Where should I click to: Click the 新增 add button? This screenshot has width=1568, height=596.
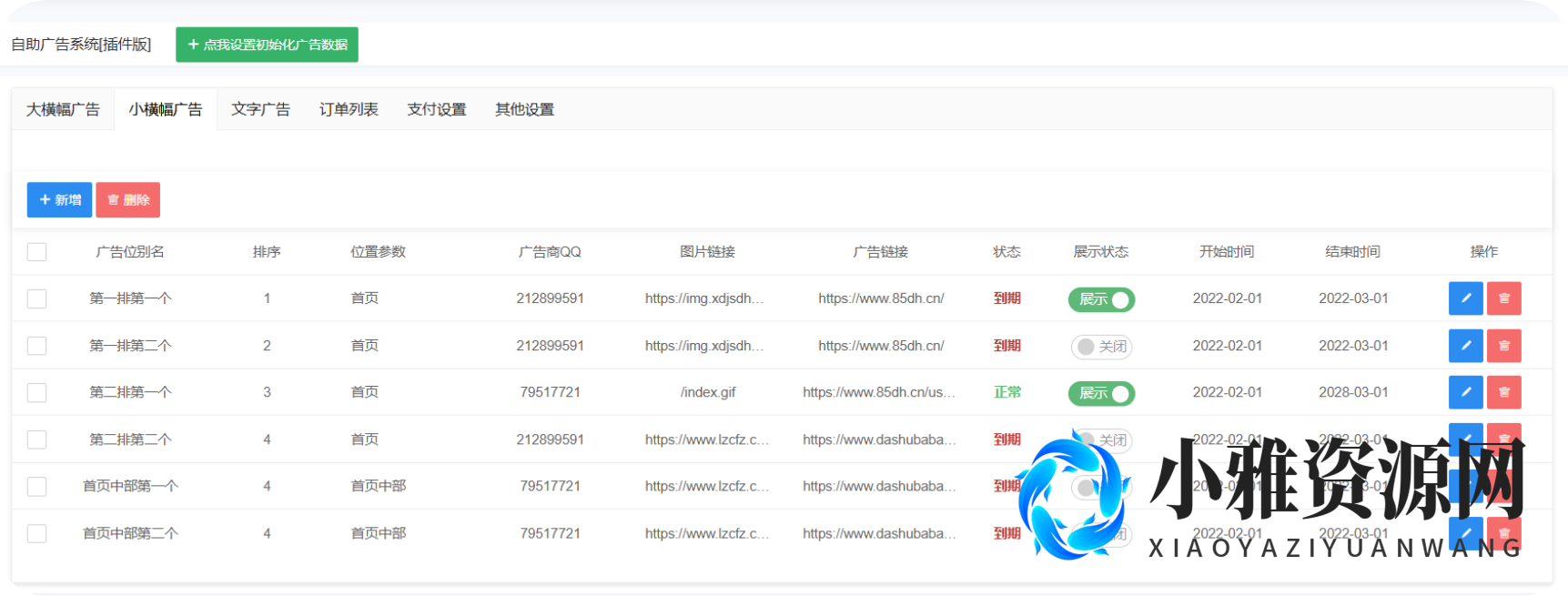pyautogui.click(x=59, y=200)
